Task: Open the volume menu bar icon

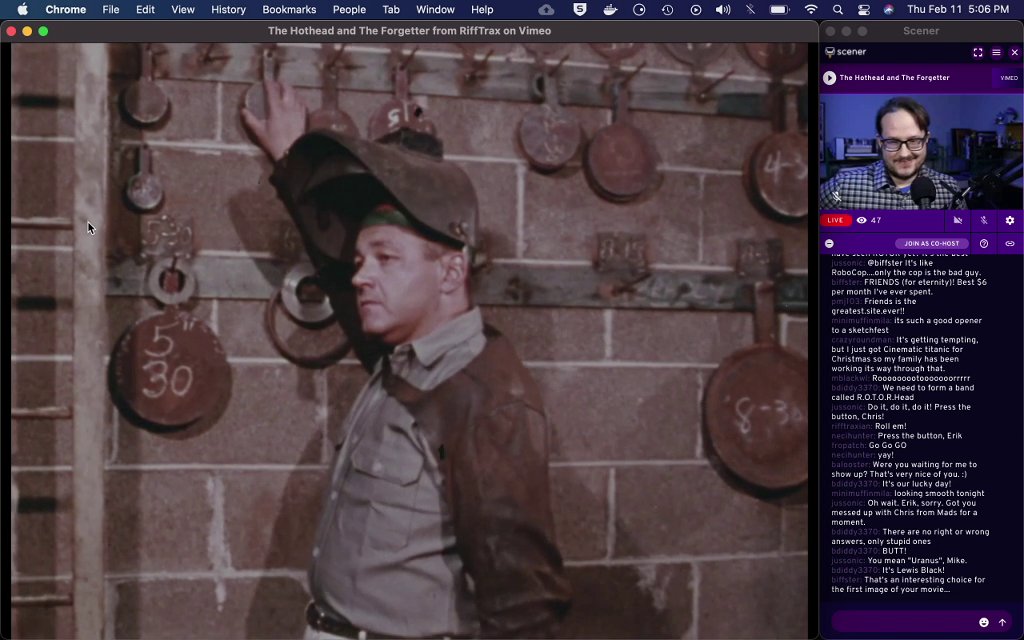Action: (x=723, y=9)
